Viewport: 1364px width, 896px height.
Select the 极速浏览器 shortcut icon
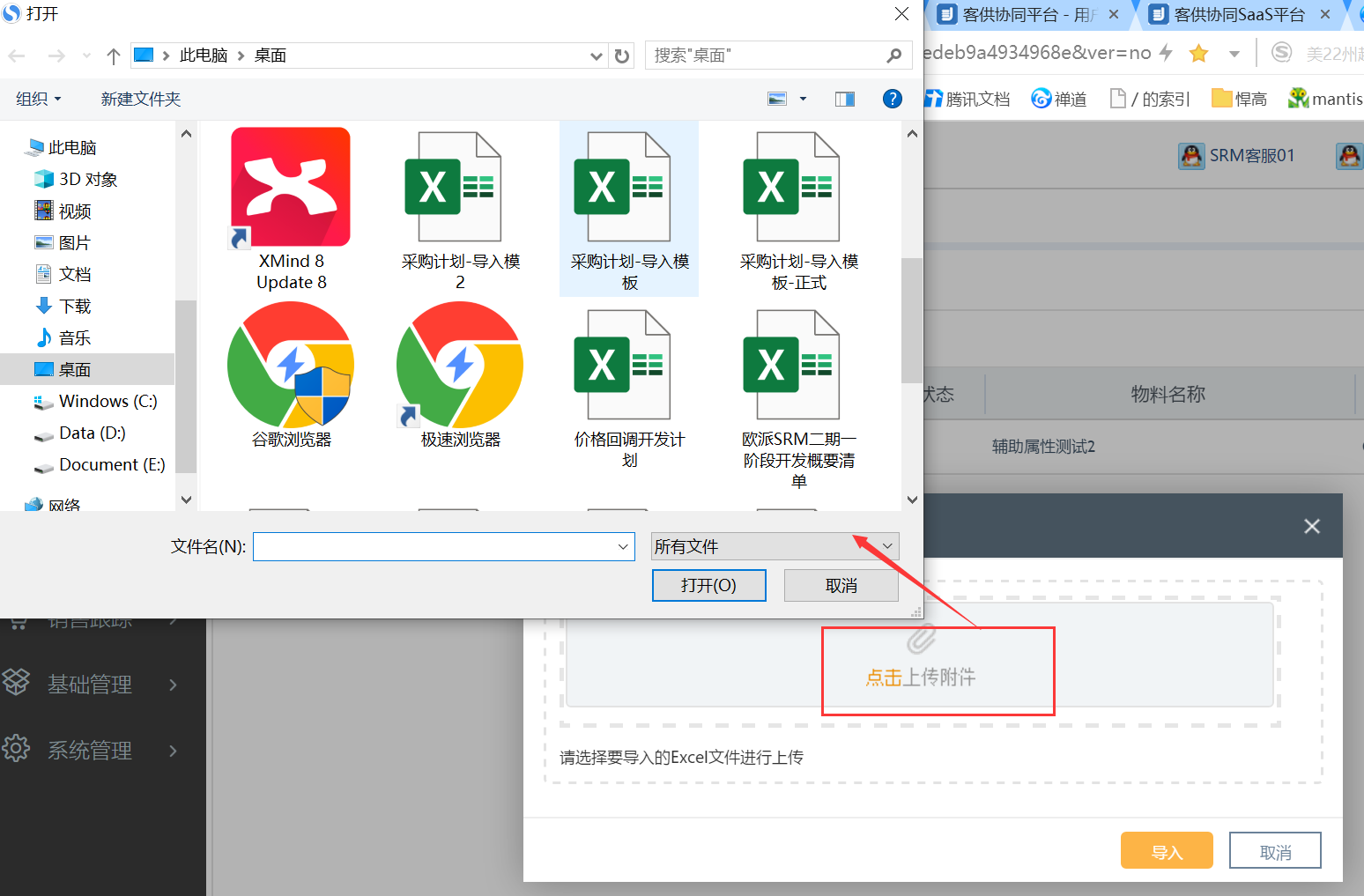click(x=460, y=375)
